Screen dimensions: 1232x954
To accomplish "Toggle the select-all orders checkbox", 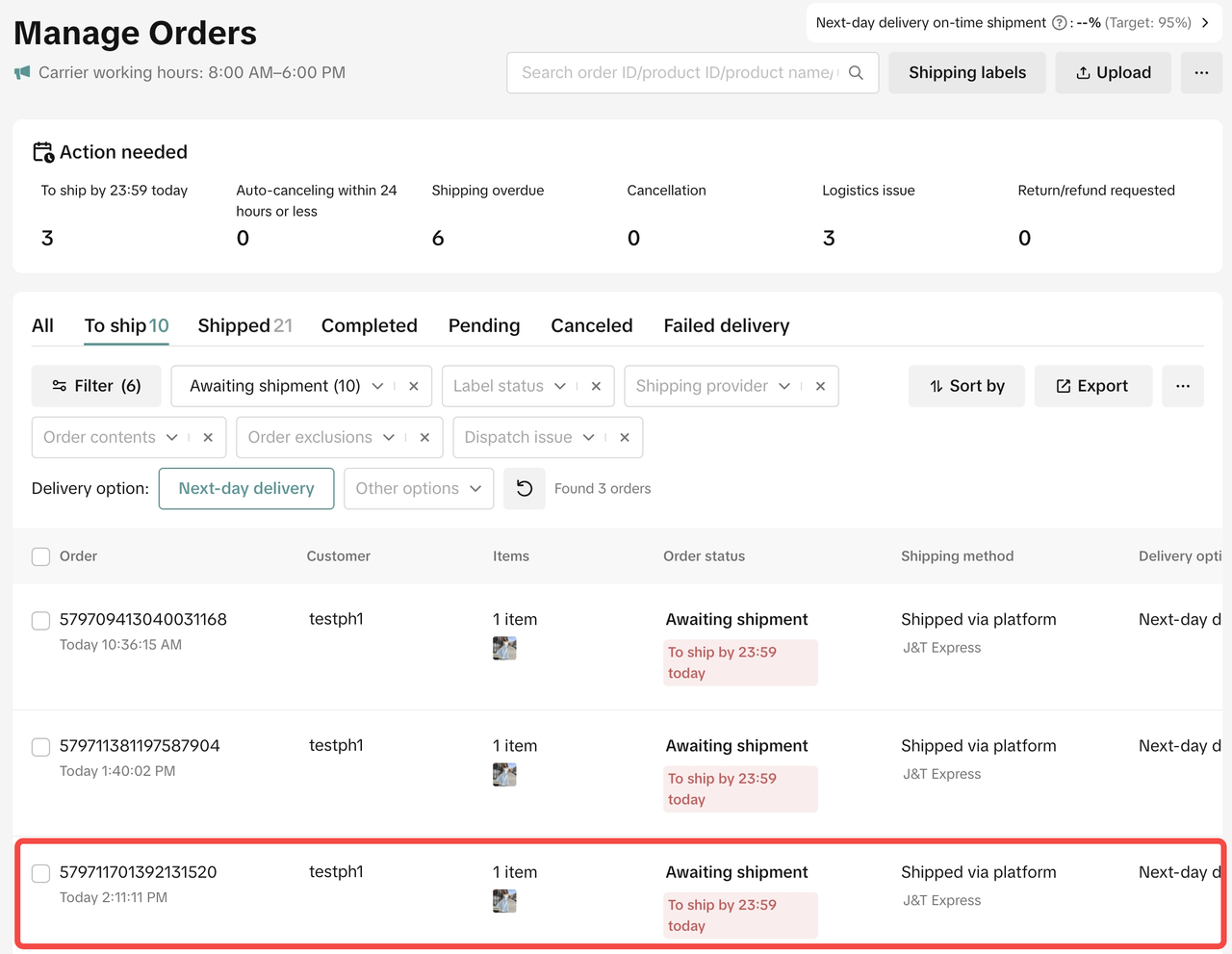I will (x=41, y=556).
